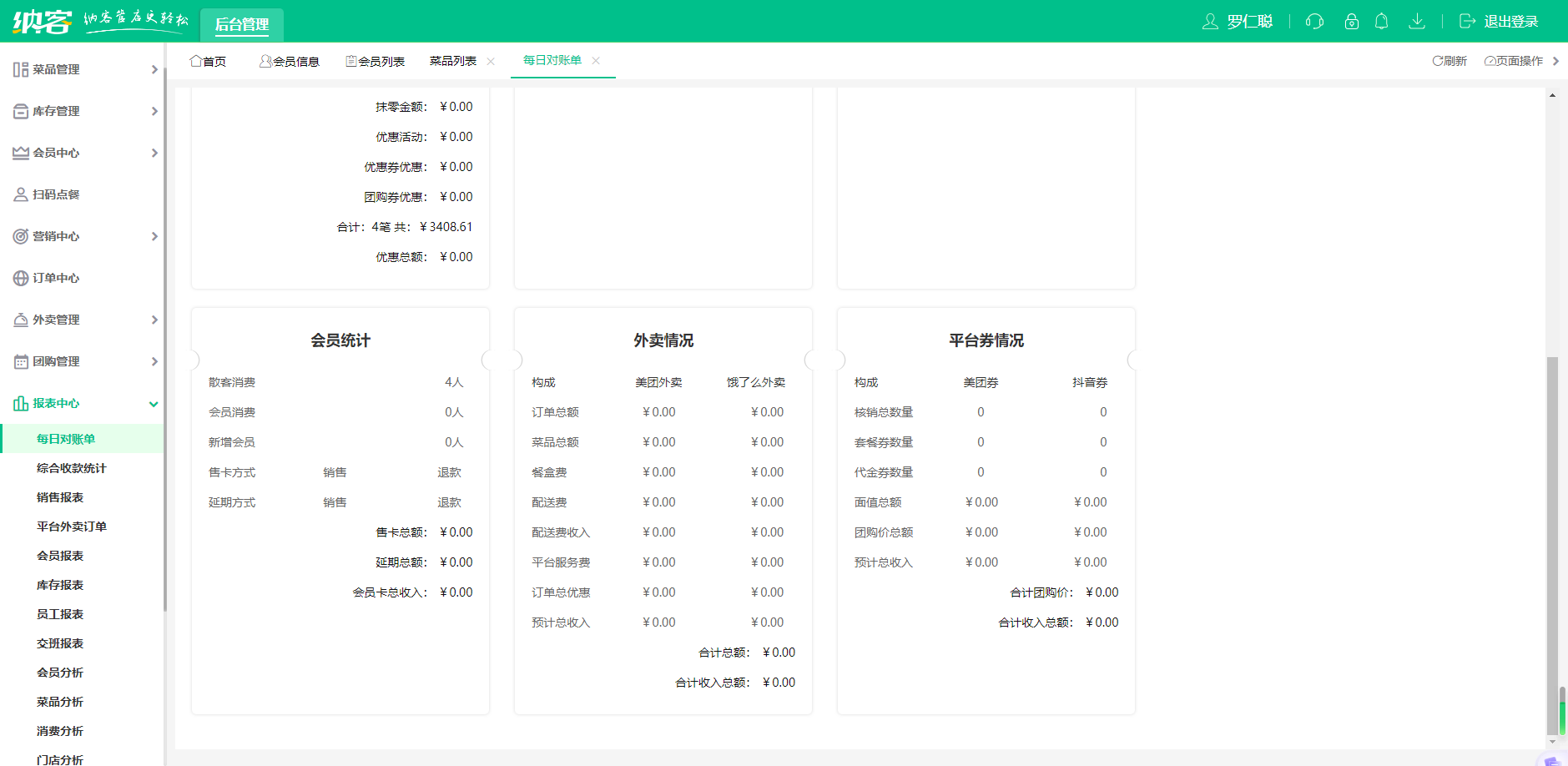The image size is (1568, 766).
Task: Click the lock screen icon
Action: click(x=1351, y=22)
